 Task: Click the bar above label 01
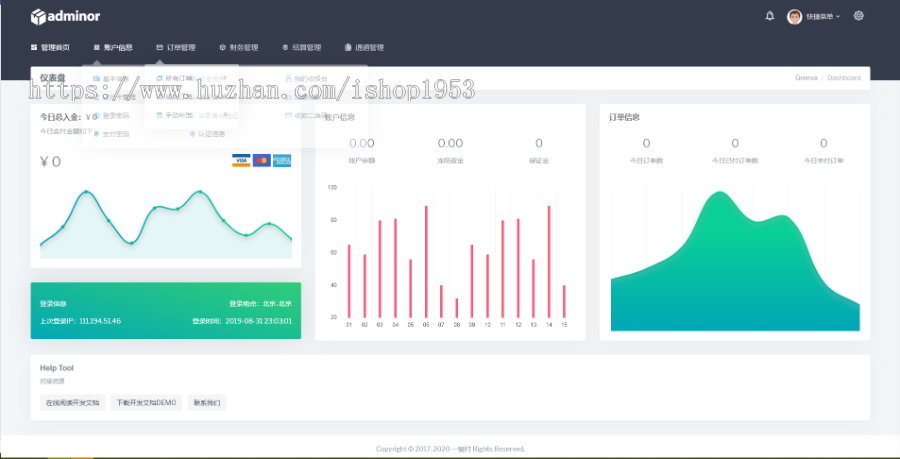point(349,281)
